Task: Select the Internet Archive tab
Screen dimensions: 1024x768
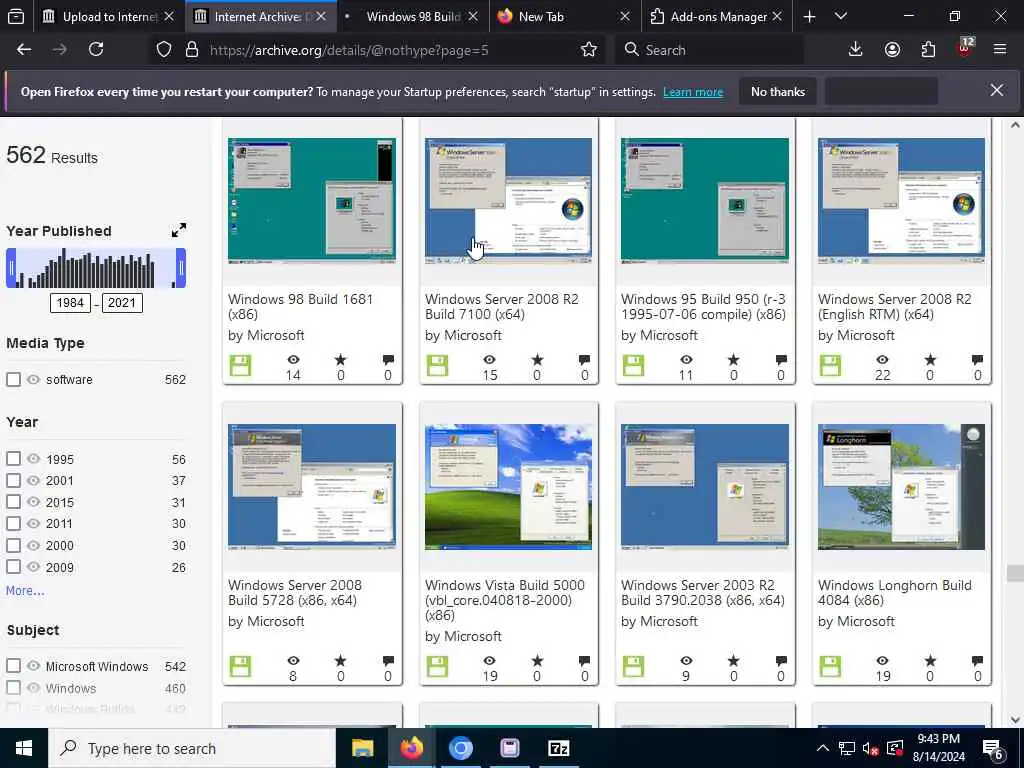Action: pos(261,17)
